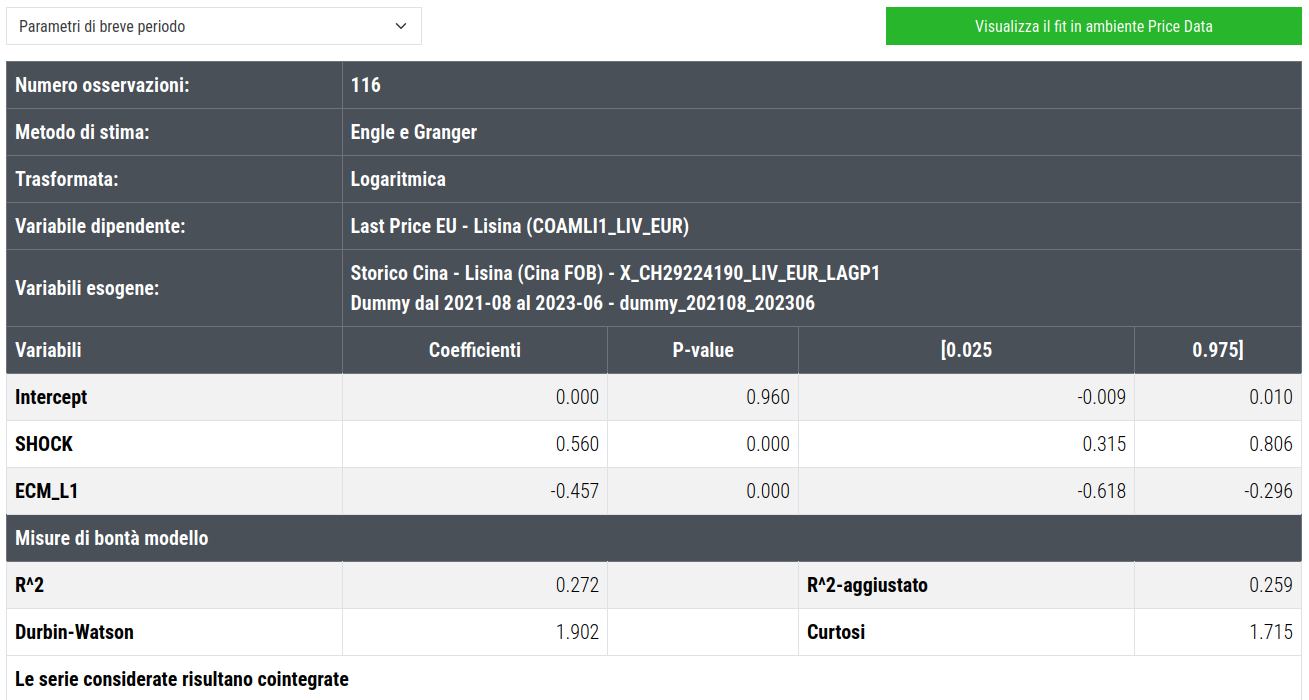Select the 'Durbin-Watson' label

pos(74,632)
